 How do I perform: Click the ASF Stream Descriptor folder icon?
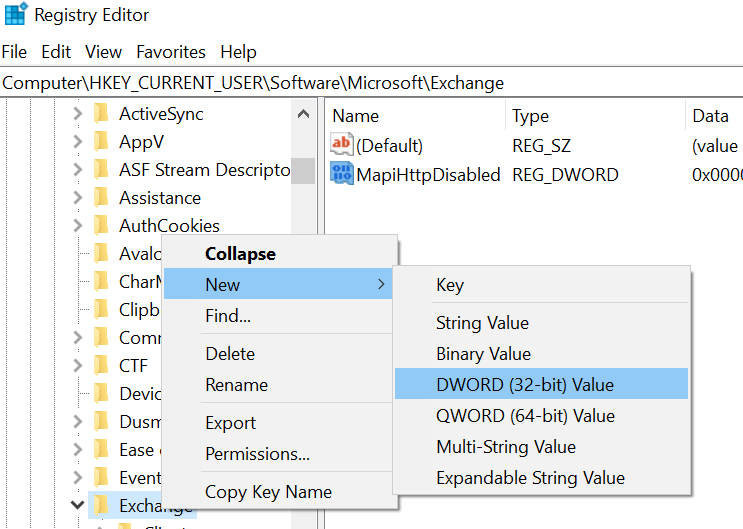(101, 170)
